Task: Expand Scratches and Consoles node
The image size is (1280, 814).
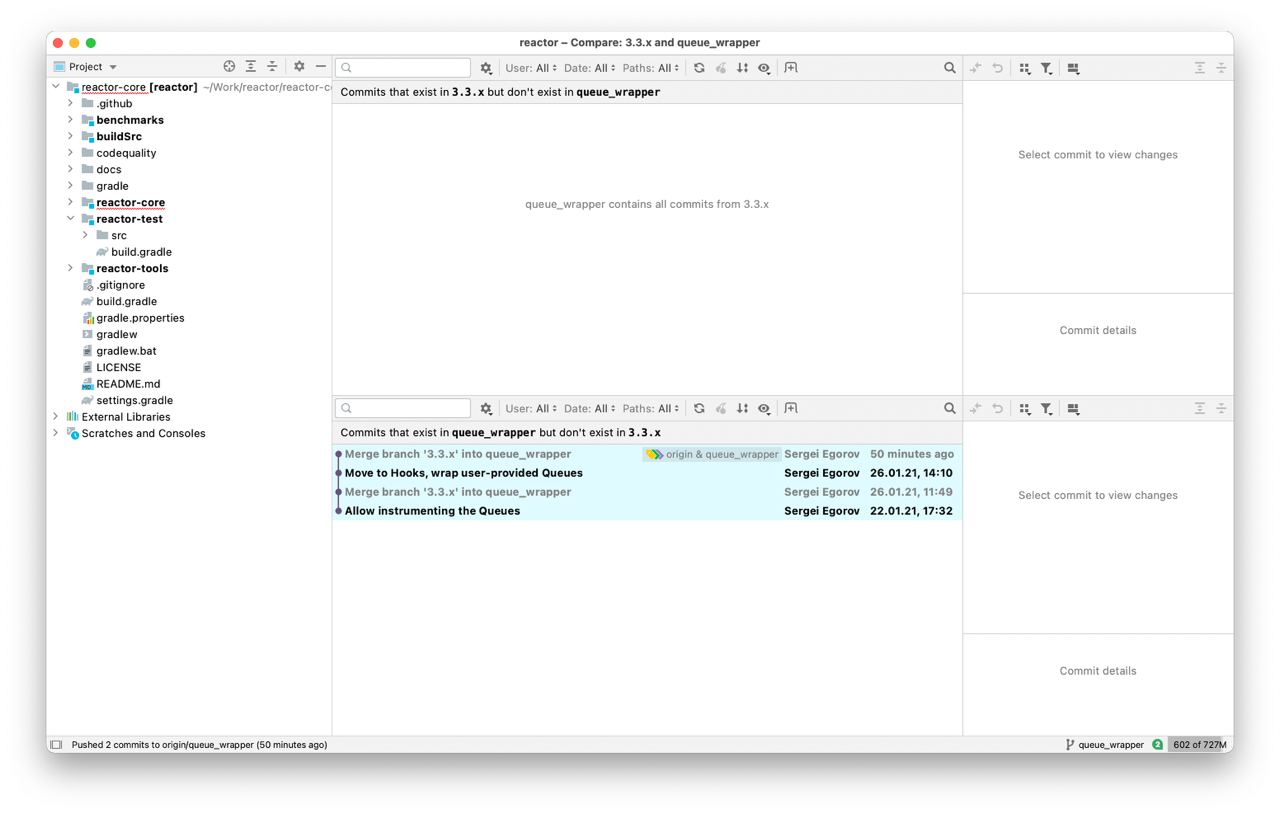Action: click(x=56, y=433)
